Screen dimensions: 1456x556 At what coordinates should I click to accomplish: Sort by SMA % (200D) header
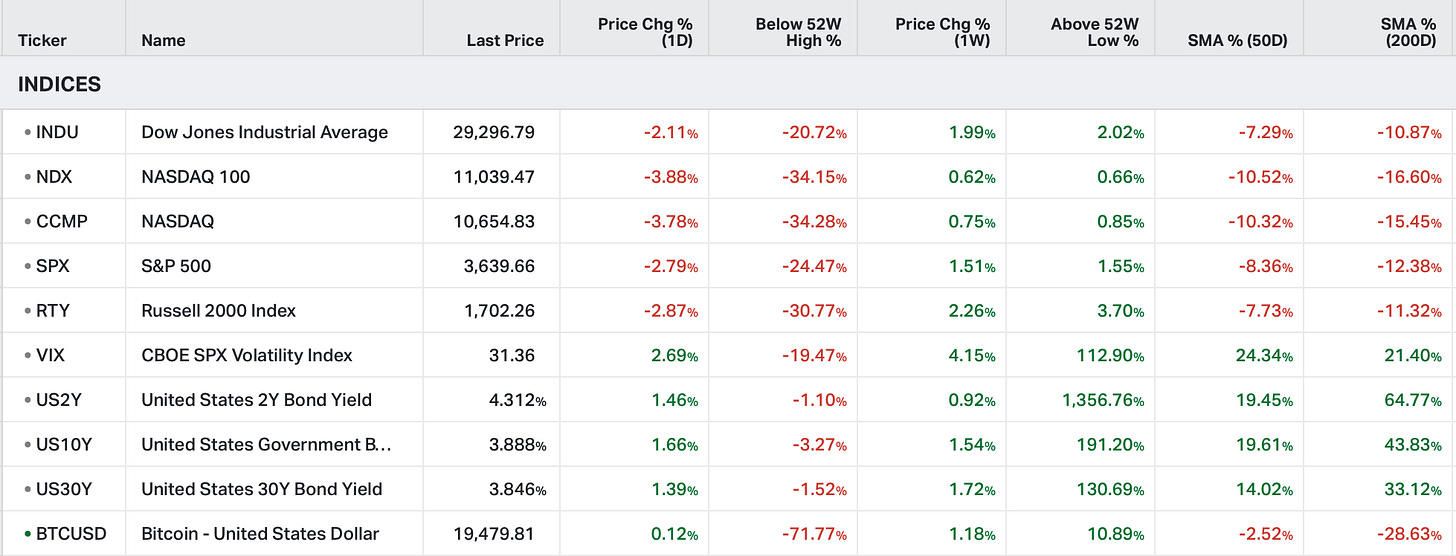1410,32
